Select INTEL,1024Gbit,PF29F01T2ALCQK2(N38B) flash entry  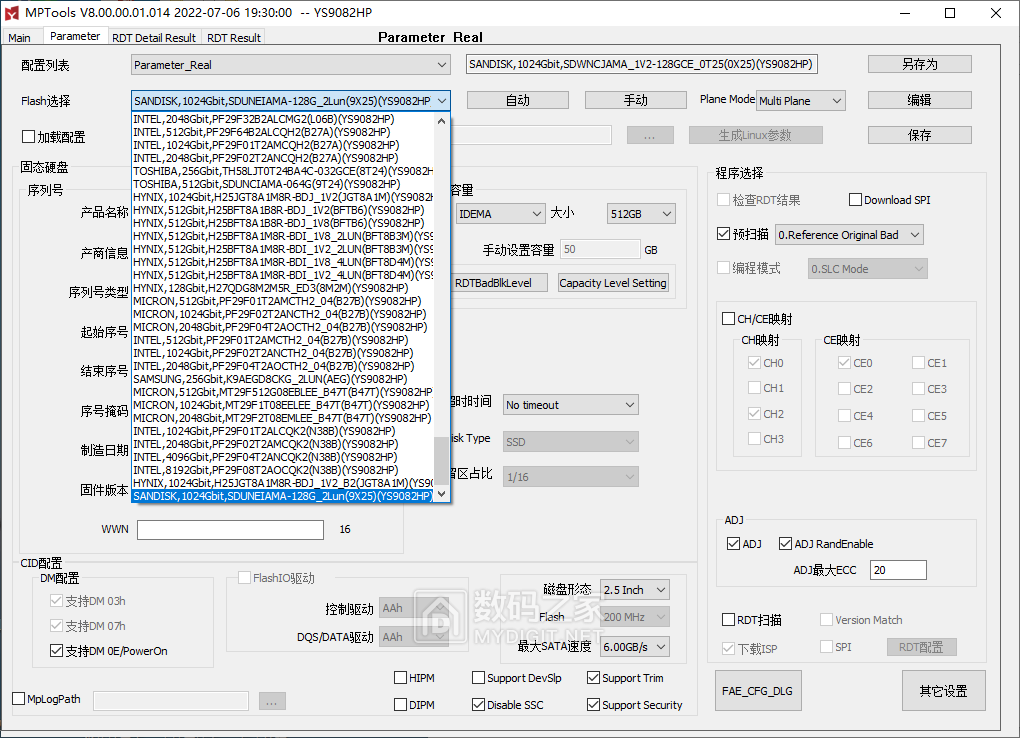tap(282, 431)
